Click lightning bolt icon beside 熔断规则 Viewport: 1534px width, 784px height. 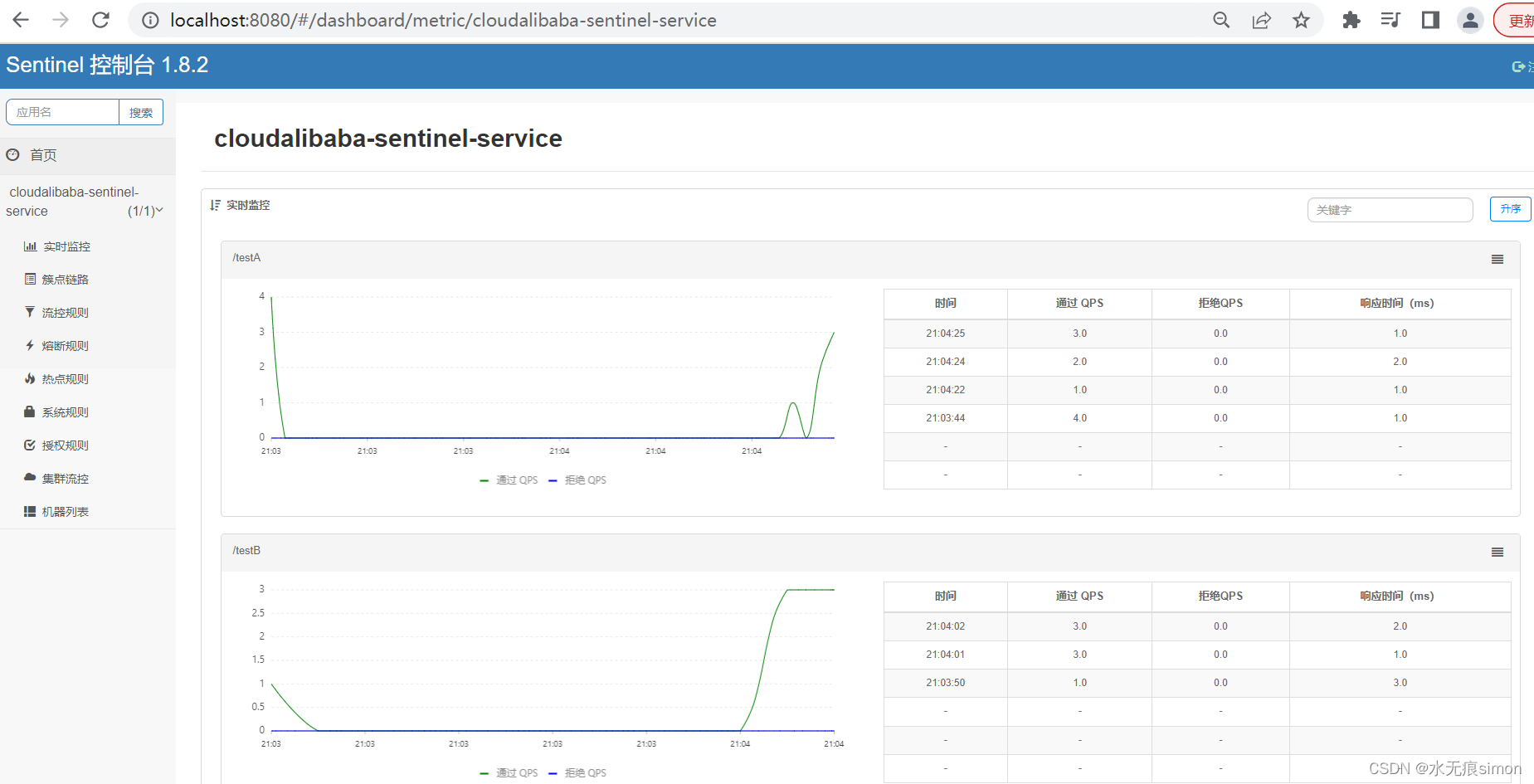coord(30,345)
